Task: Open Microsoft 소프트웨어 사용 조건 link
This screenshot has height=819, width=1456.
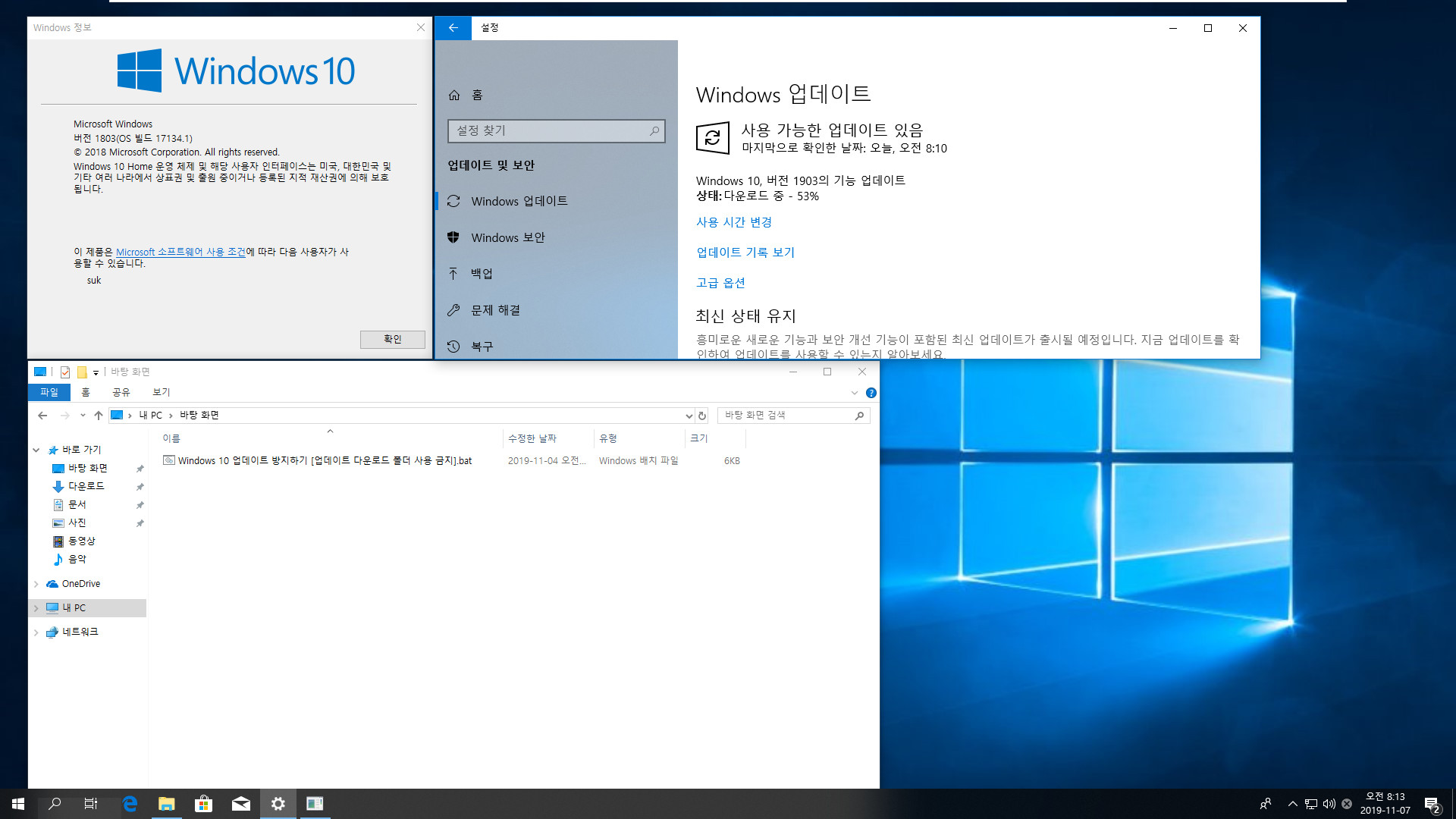Action: [180, 252]
